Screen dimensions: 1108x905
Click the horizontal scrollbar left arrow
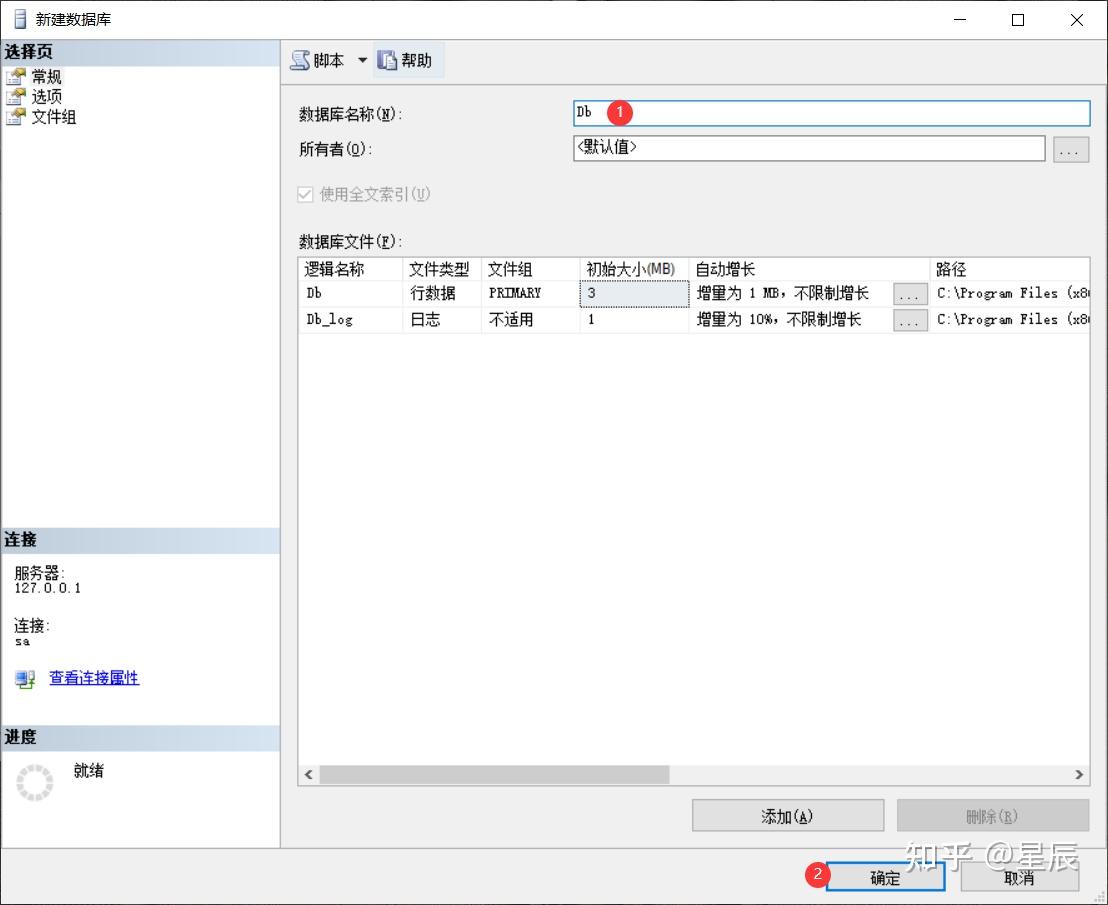(x=309, y=774)
